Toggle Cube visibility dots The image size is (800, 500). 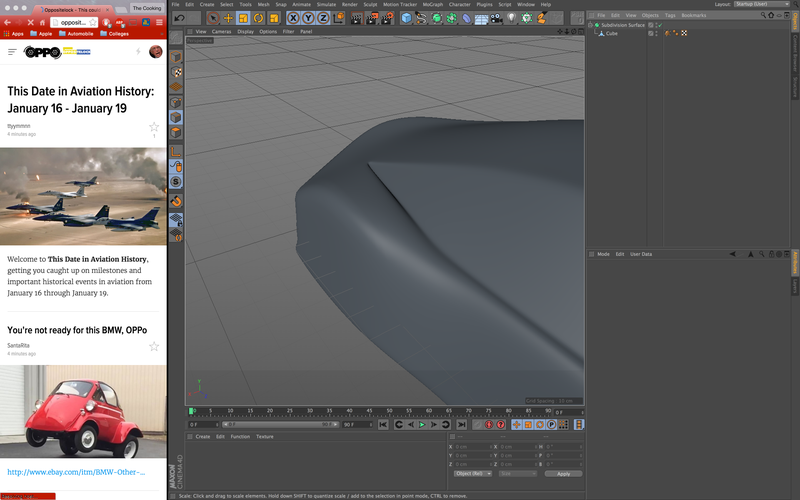[x=656, y=33]
